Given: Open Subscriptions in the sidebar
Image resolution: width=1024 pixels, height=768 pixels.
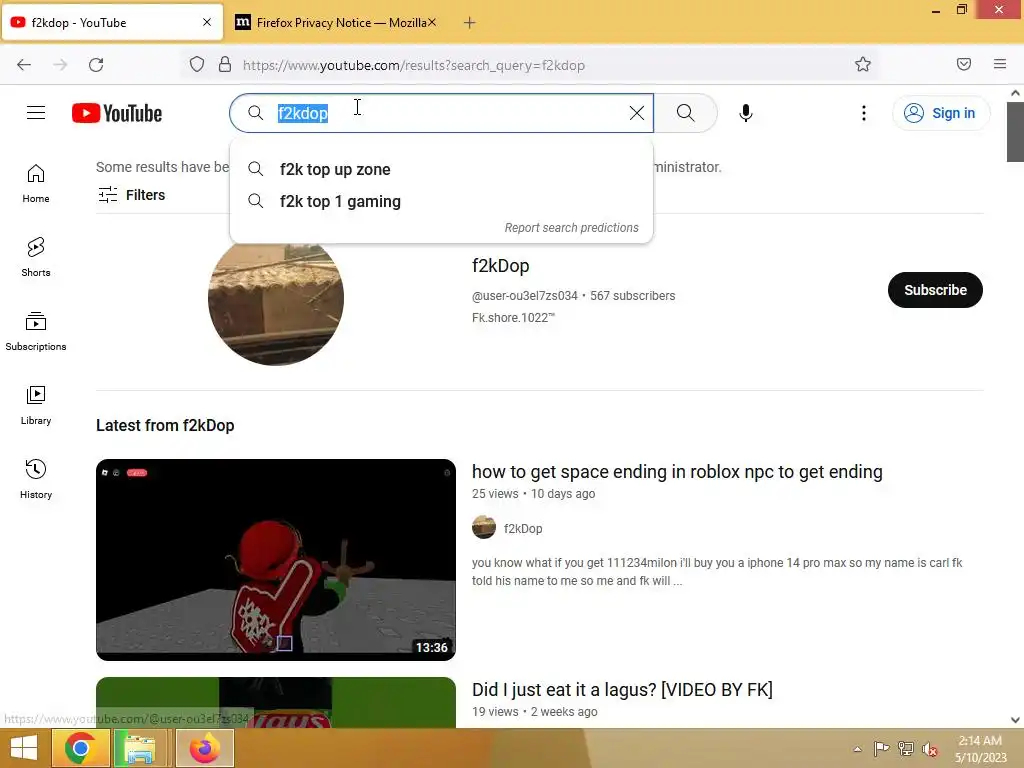Looking at the screenshot, I should 36,331.
